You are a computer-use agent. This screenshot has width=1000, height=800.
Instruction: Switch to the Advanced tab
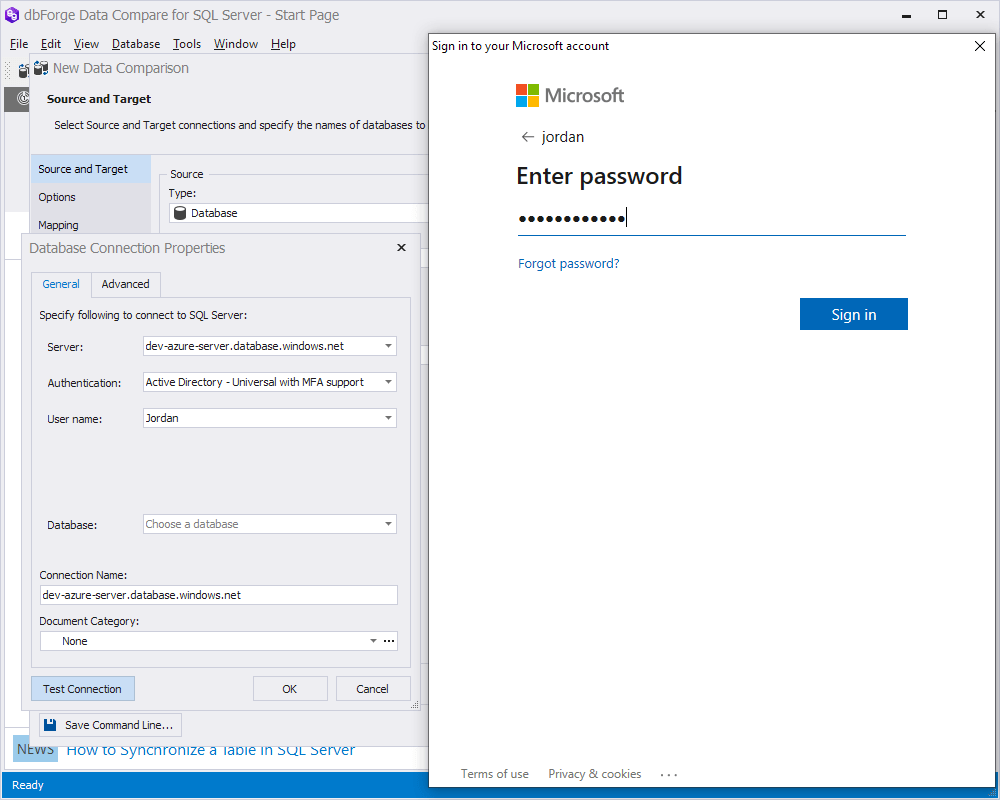124,284
